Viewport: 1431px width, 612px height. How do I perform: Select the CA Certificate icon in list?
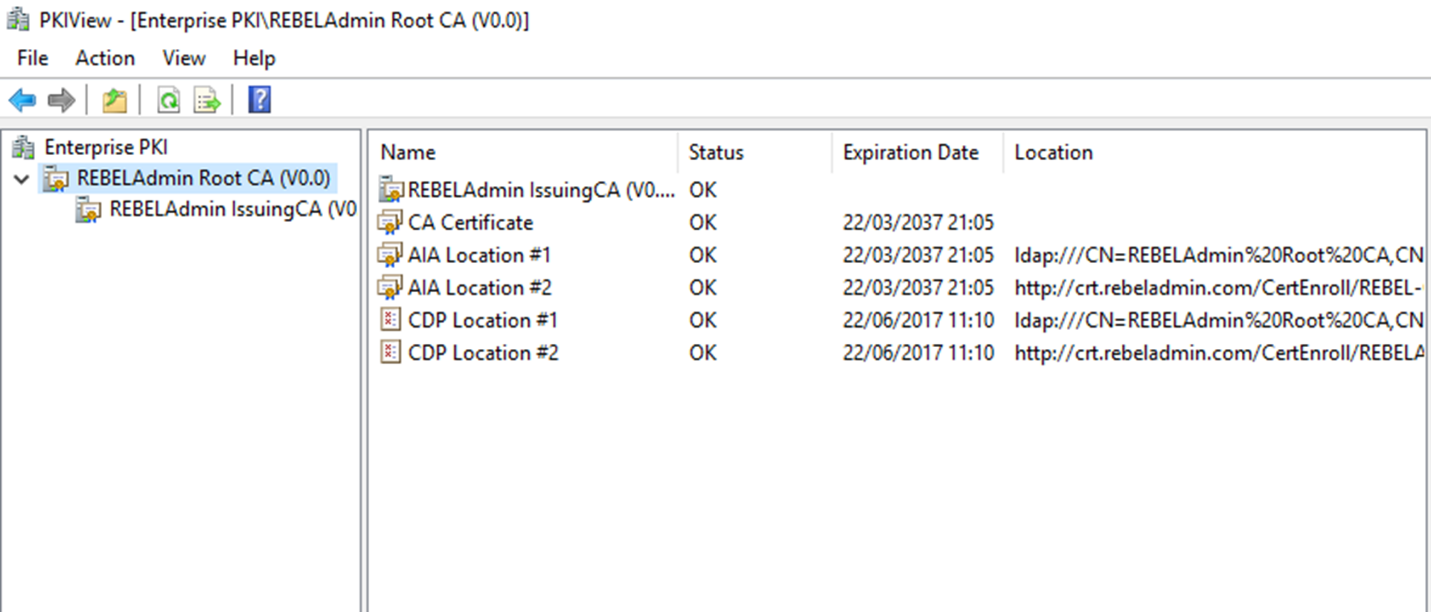coord(389,222)
